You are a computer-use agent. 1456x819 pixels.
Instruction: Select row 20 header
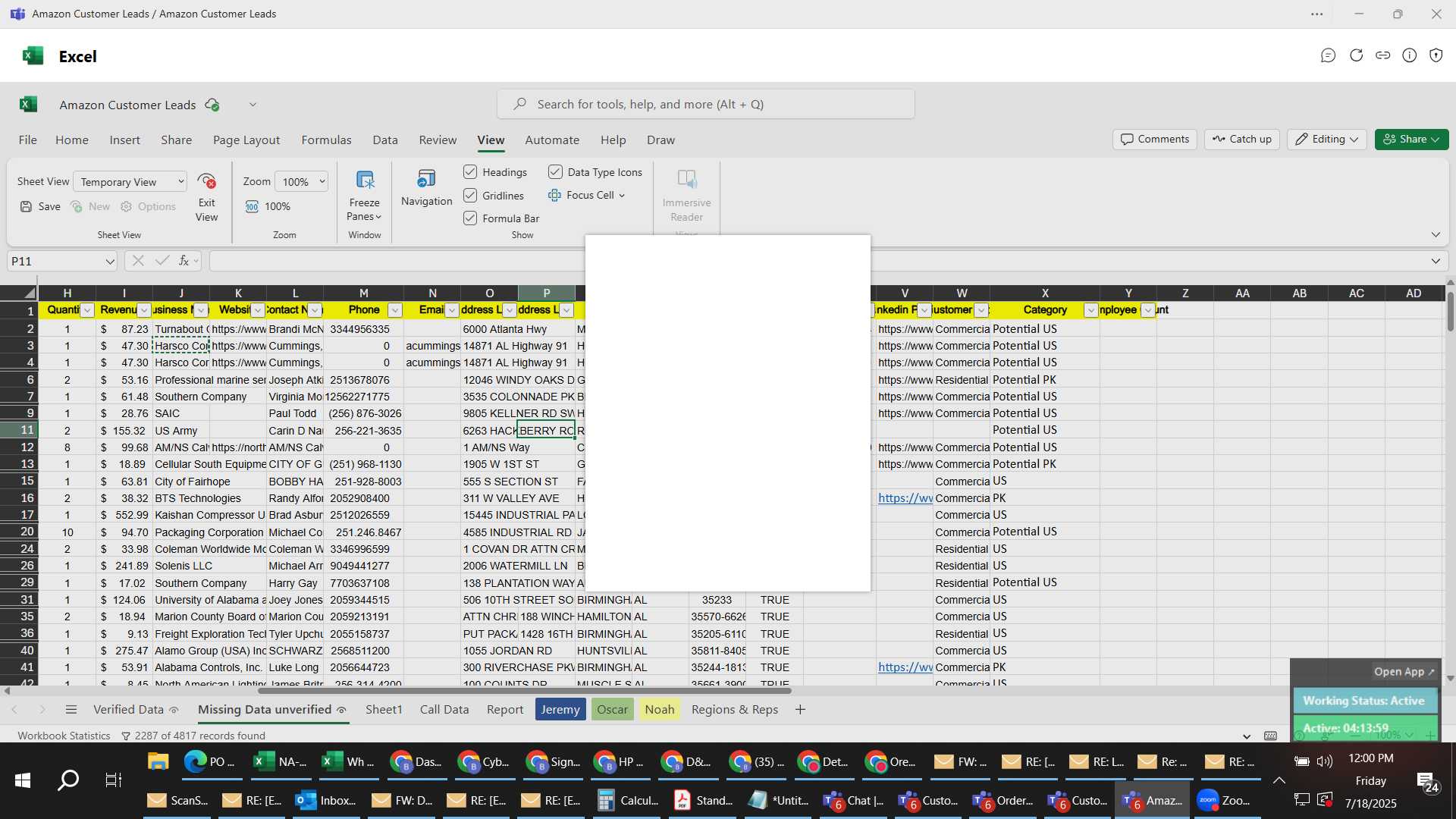pos(19,532)
